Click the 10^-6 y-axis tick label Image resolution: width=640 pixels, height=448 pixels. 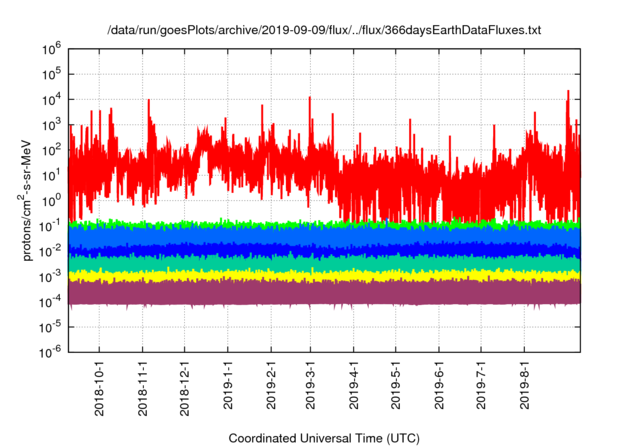[50, 353]
